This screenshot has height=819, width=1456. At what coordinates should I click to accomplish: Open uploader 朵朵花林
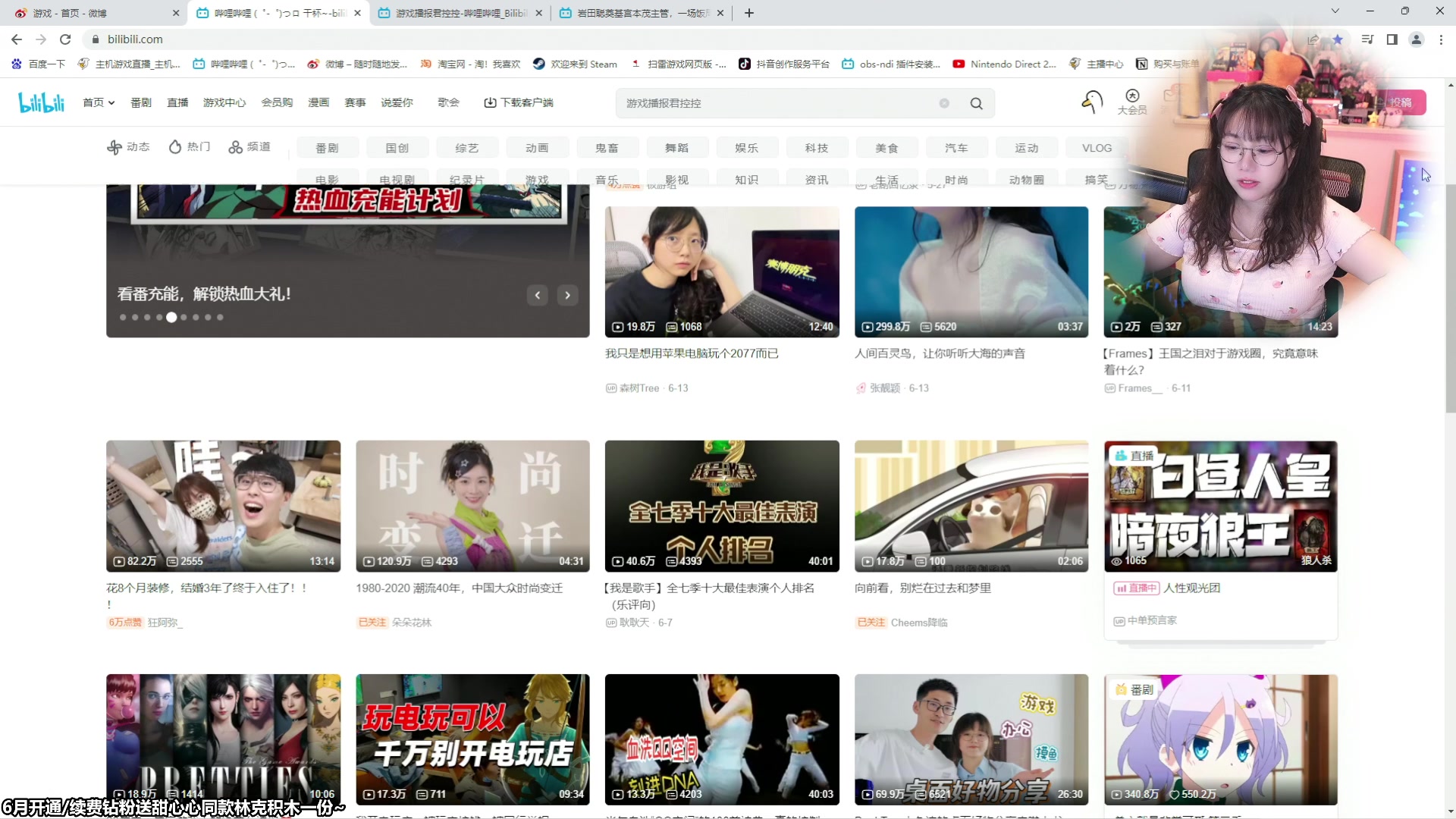(x=412, y=623)
